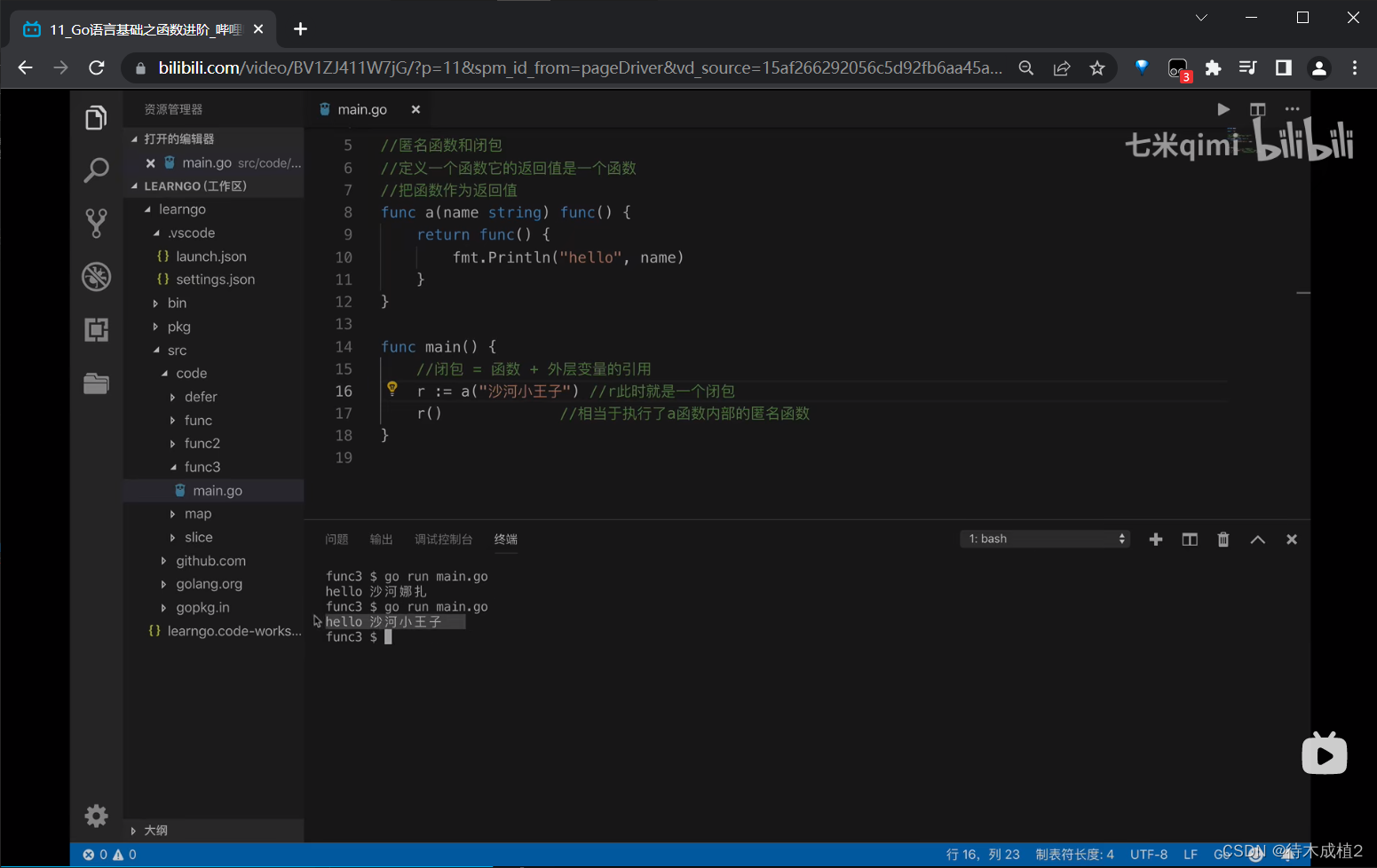
Task: Open settings.json in the file tree
Action: point(216,280)
